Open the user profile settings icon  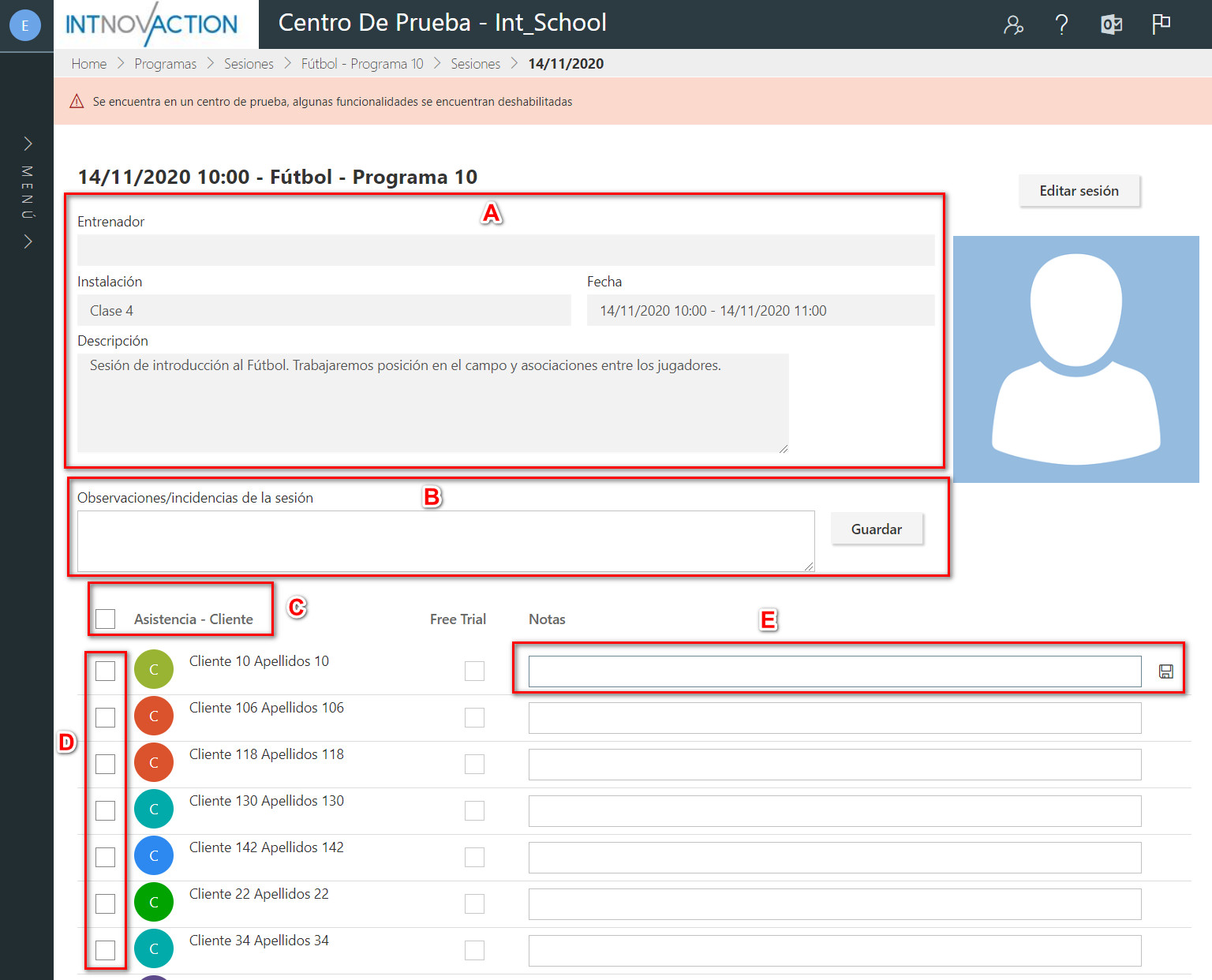point(1013,25)
